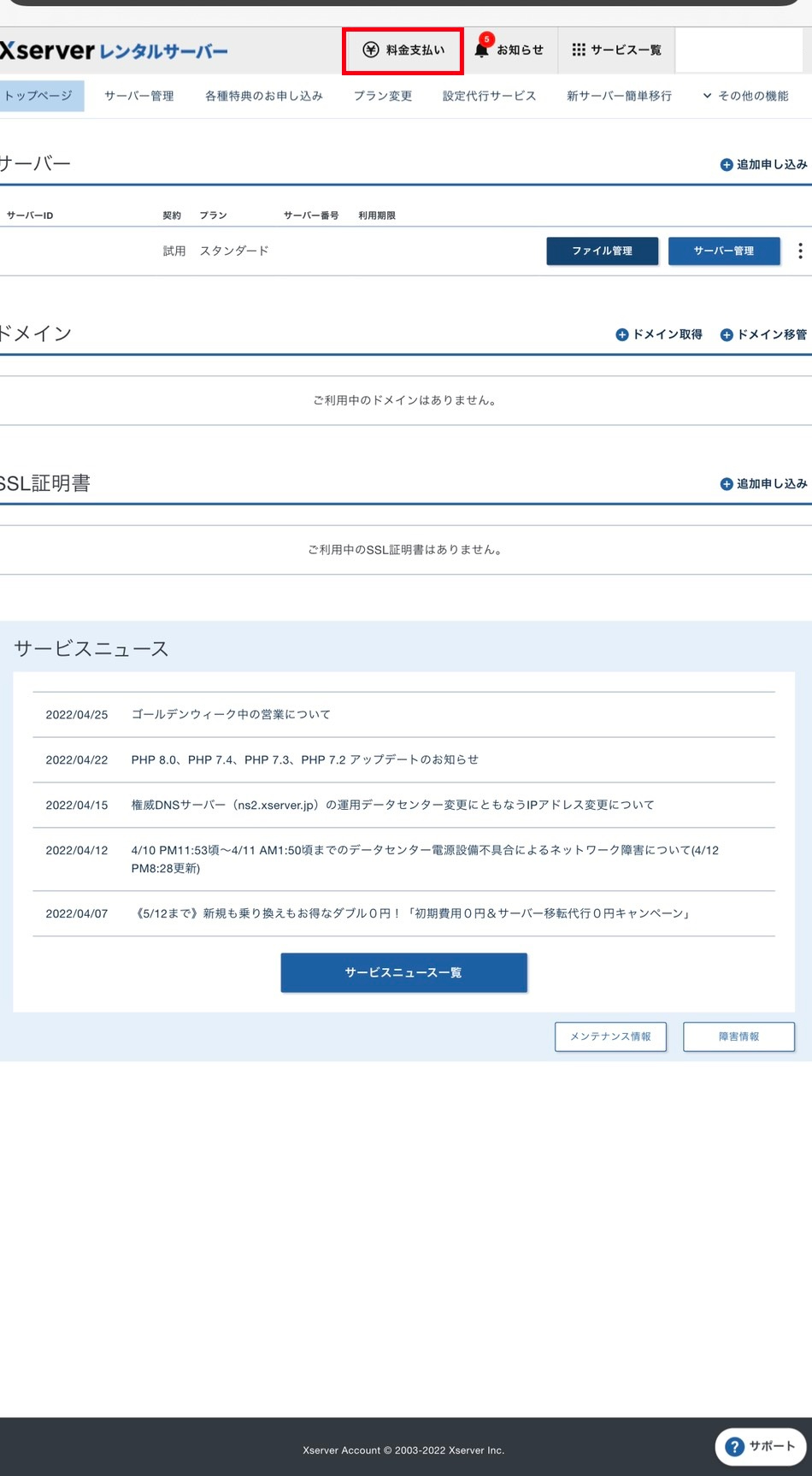Click the plus icon beside the サーバー section's 追加申し込み
The image size is (812, 1476).
[727, 164]
